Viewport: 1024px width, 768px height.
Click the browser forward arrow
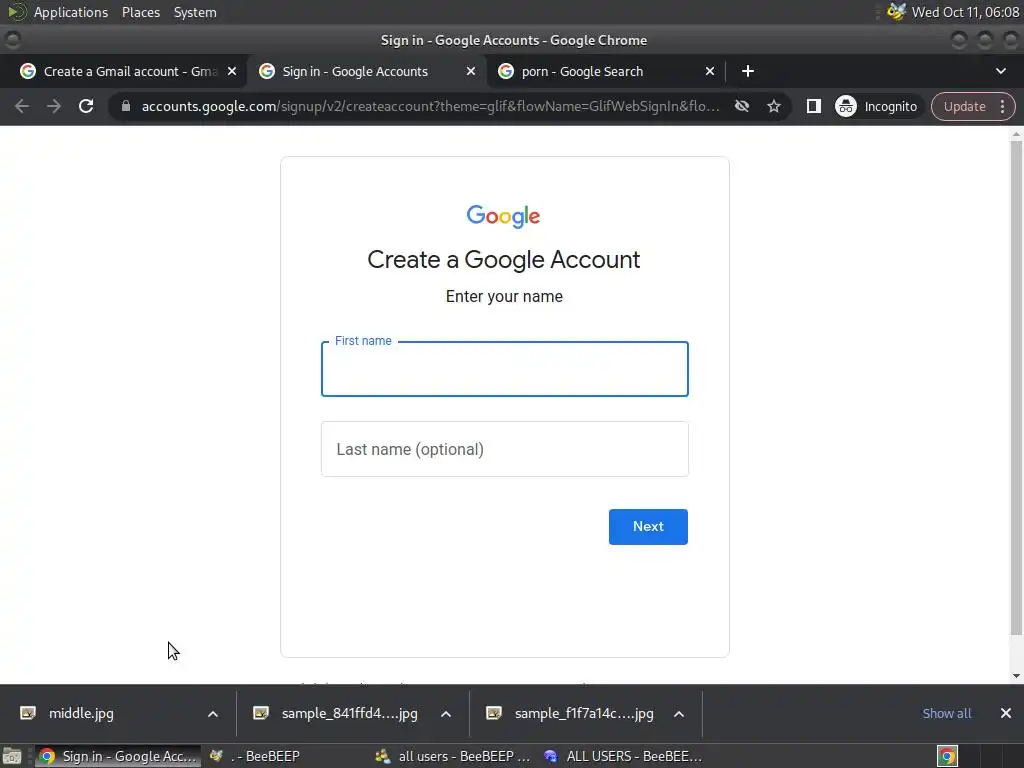pos(54,106)
